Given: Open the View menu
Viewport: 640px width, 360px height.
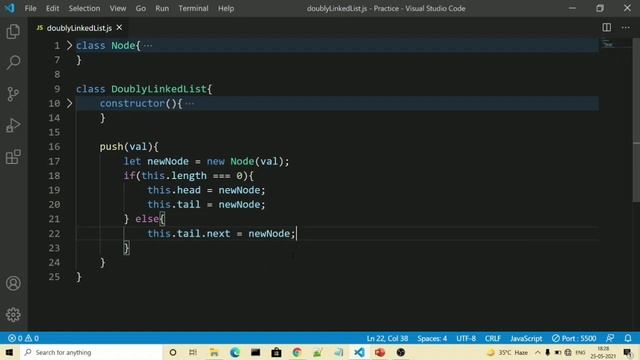Looking at the screenshot, I should coord(118,8).
